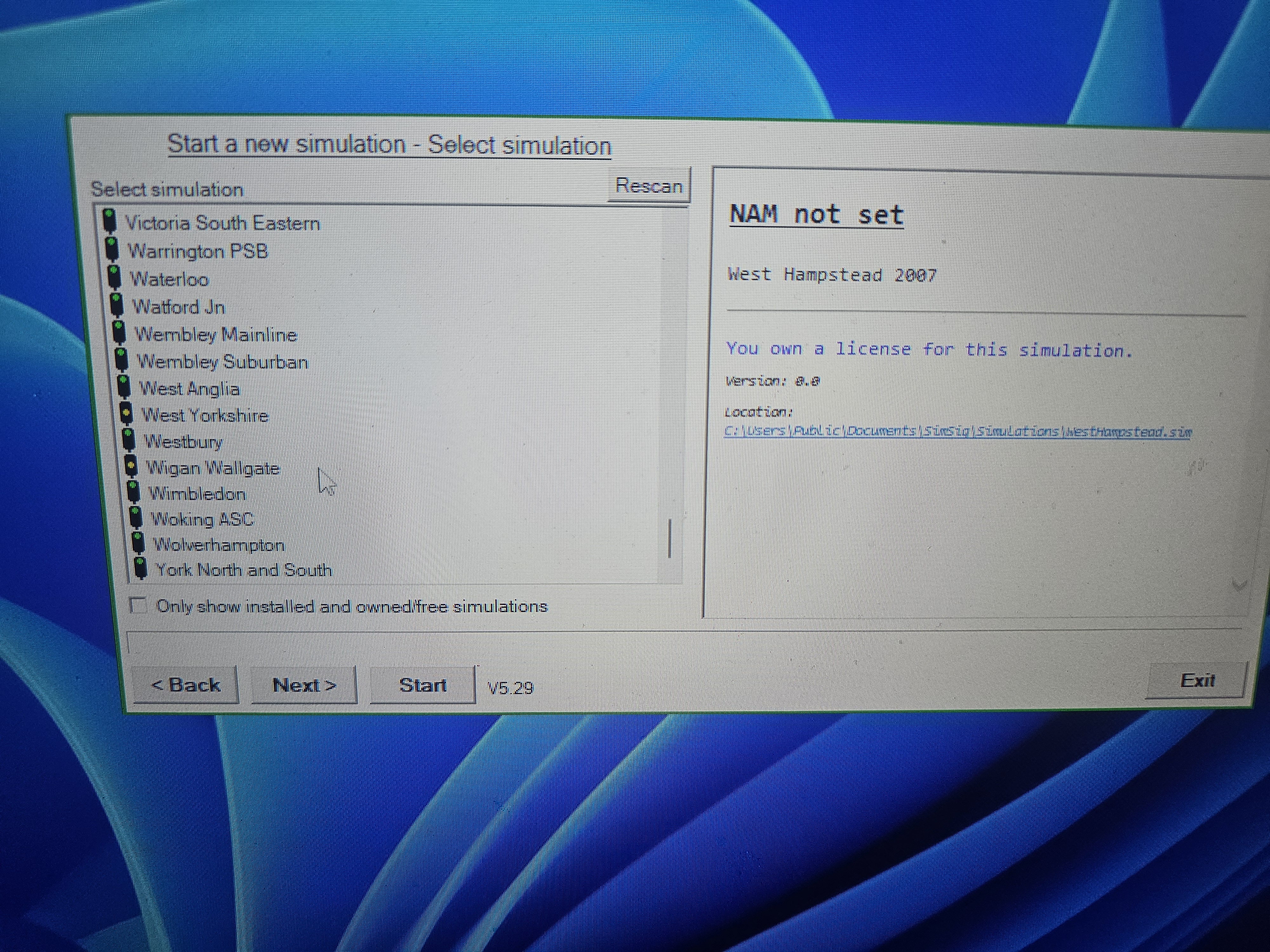Click signal icon beside Wolverhampton
The height and width of the screenshot is (952, 1270).
[x=138, y=543]
